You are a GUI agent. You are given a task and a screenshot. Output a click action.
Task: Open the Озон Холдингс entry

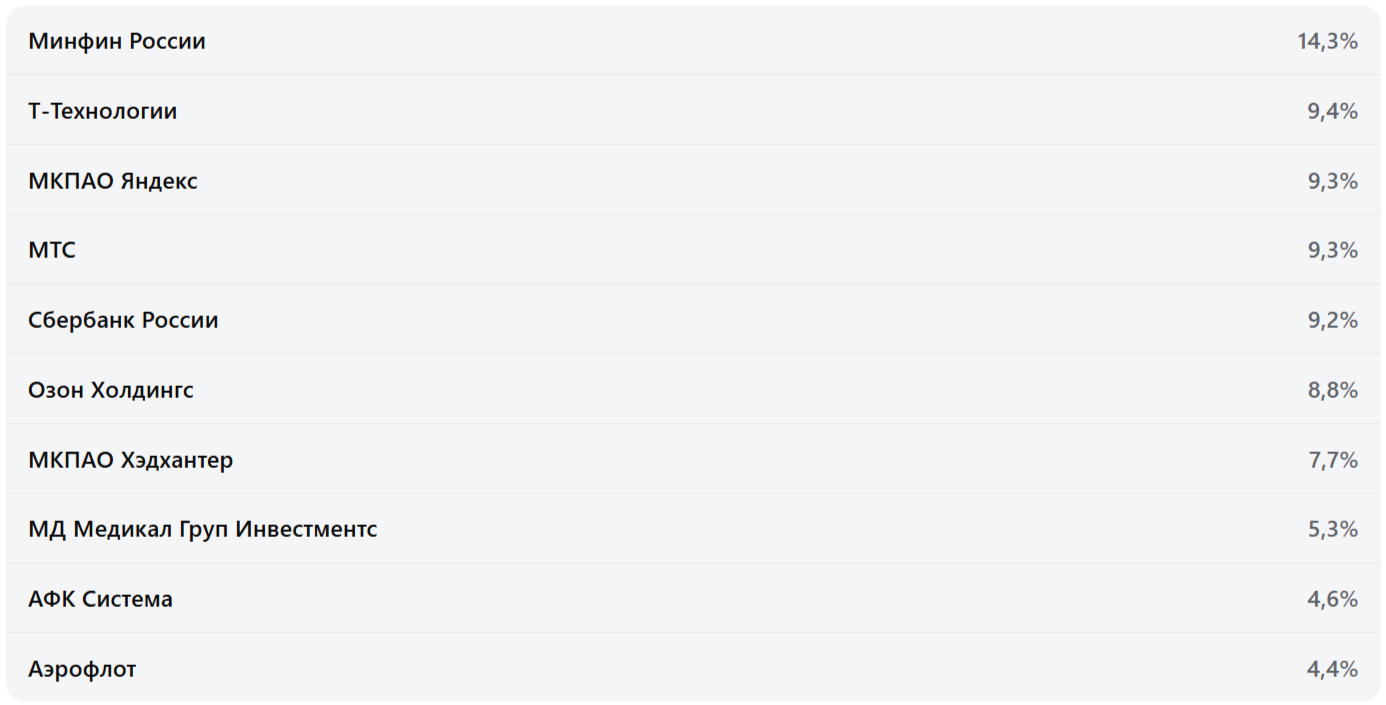point(111,390)
